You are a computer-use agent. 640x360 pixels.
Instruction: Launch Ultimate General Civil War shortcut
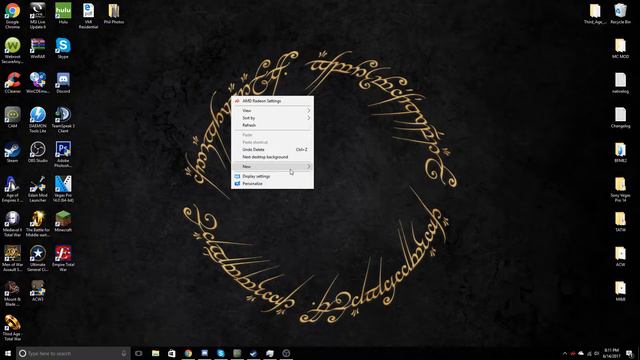pyautogui.click(x=38, y=258)
